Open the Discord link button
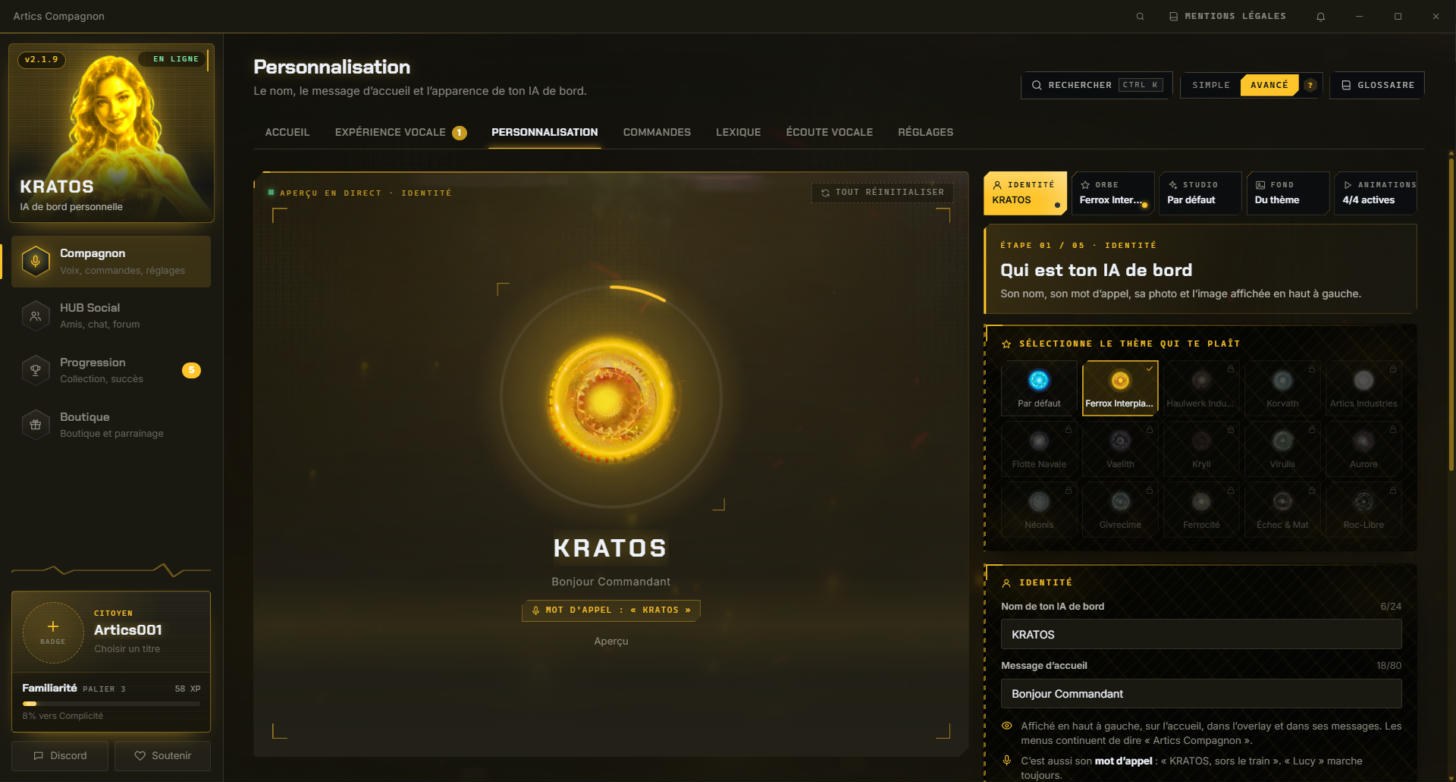This screenshot has width=1456, height=782. (x=60, y=756)
